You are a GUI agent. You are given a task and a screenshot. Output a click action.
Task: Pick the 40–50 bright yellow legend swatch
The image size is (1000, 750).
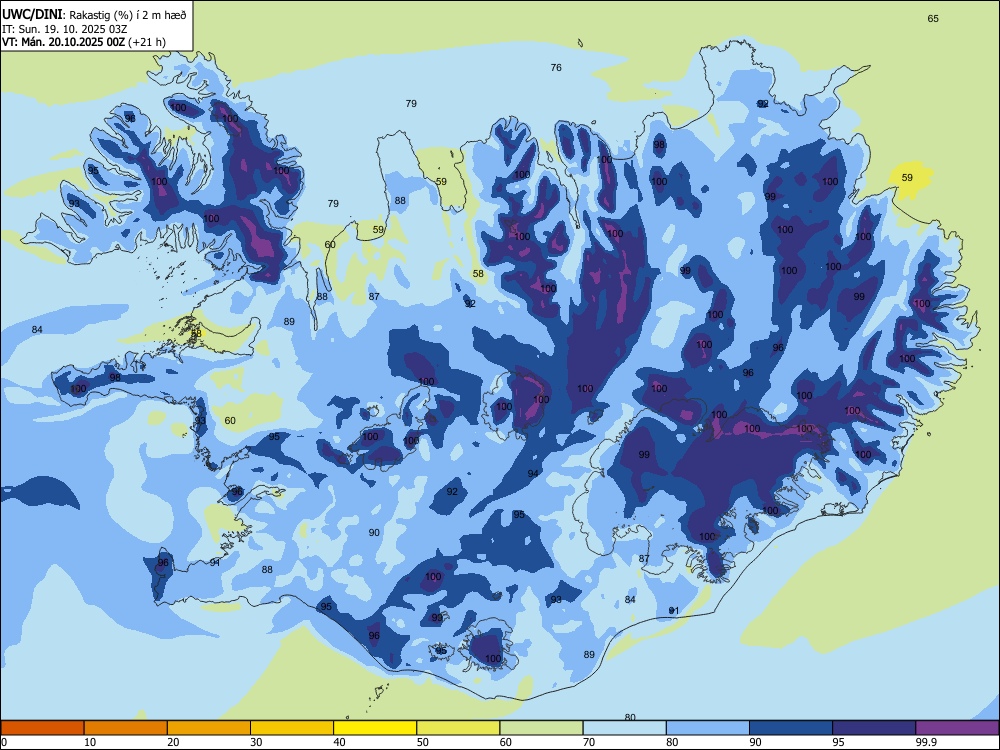375,728
